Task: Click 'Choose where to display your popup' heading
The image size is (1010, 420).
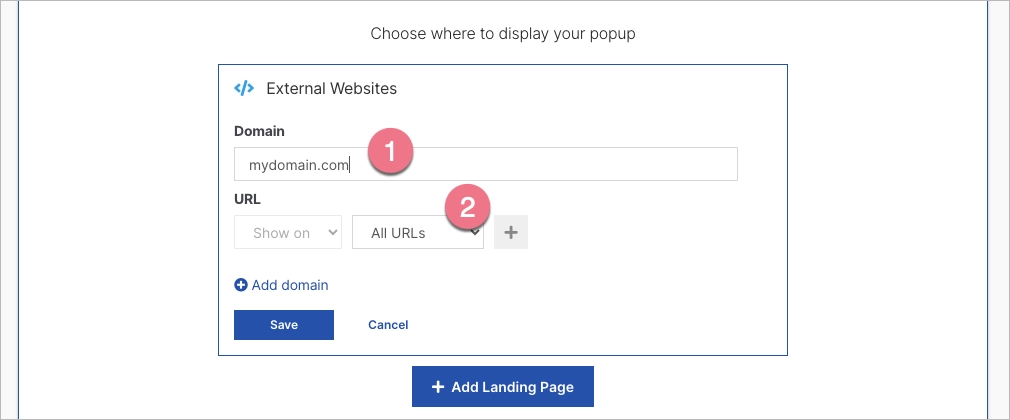Action: pos(503,33)
